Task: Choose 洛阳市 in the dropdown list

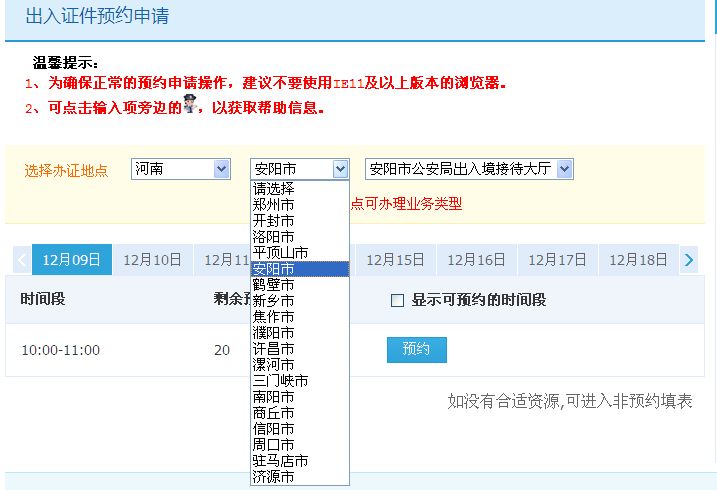Action: coord(273,237)
